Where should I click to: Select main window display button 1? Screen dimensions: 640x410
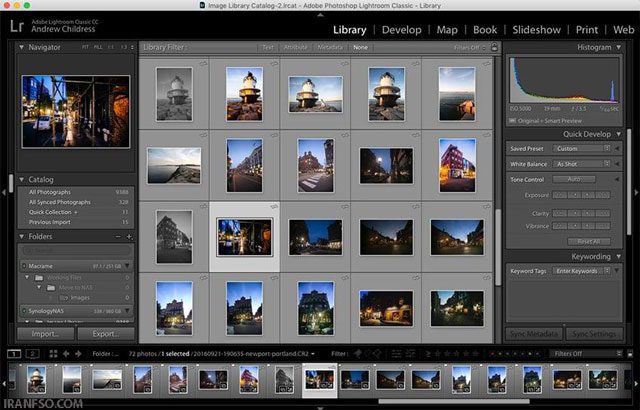(x=14, y=354)
